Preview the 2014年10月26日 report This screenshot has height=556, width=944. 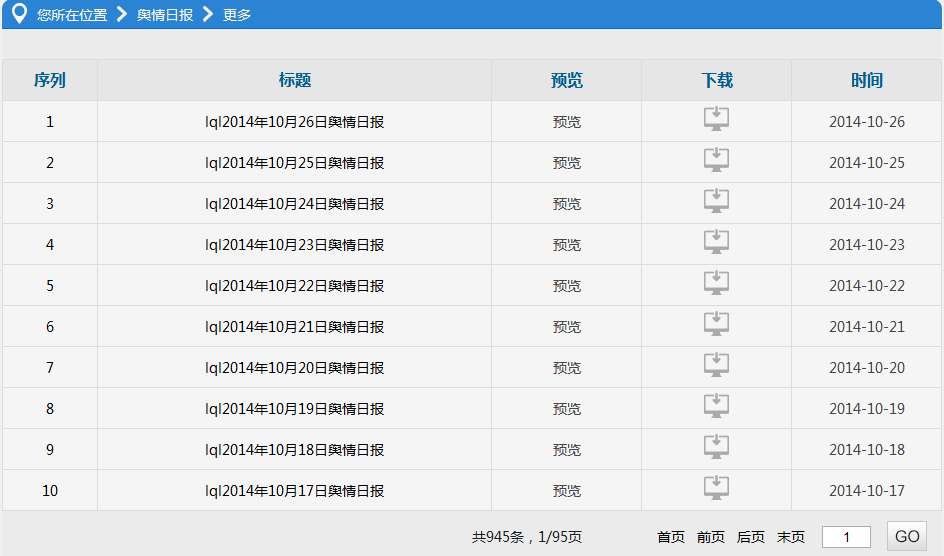566,122
